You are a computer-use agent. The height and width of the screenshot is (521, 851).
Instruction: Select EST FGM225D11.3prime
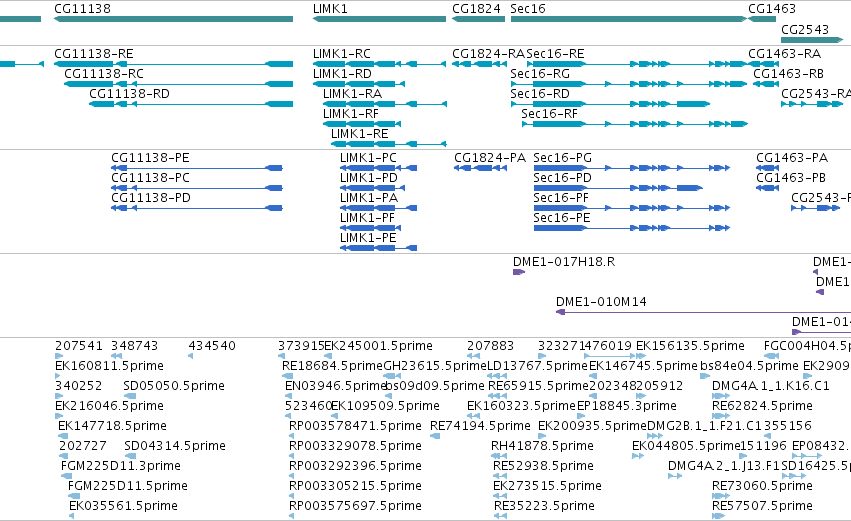pos(120,466)
